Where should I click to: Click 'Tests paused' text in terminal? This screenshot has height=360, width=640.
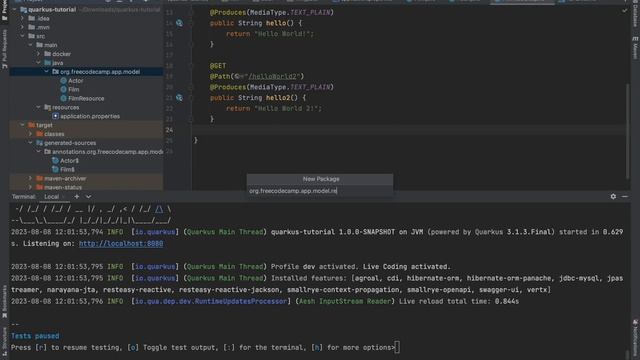35,336
